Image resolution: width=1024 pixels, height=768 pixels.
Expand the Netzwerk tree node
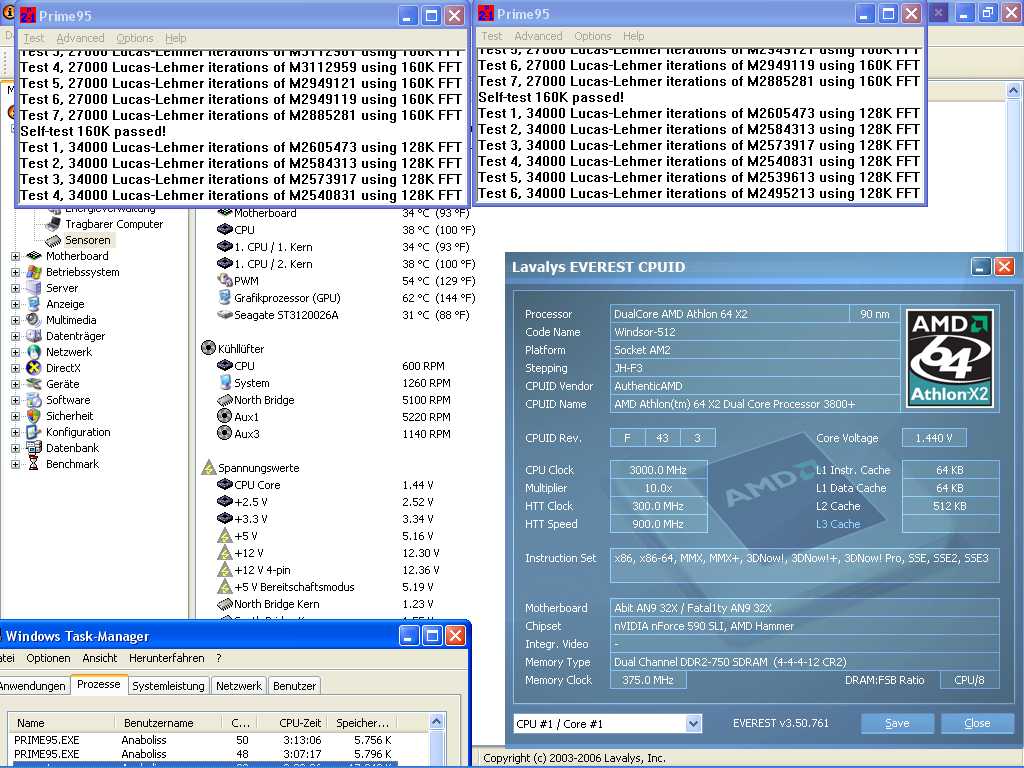(x=15, y=352)
